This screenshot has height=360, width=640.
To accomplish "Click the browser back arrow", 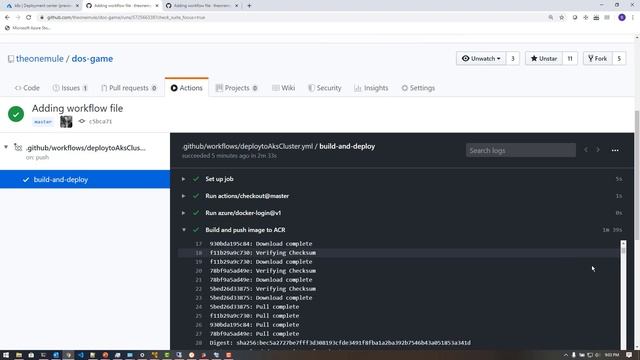I will coord(7,18).
